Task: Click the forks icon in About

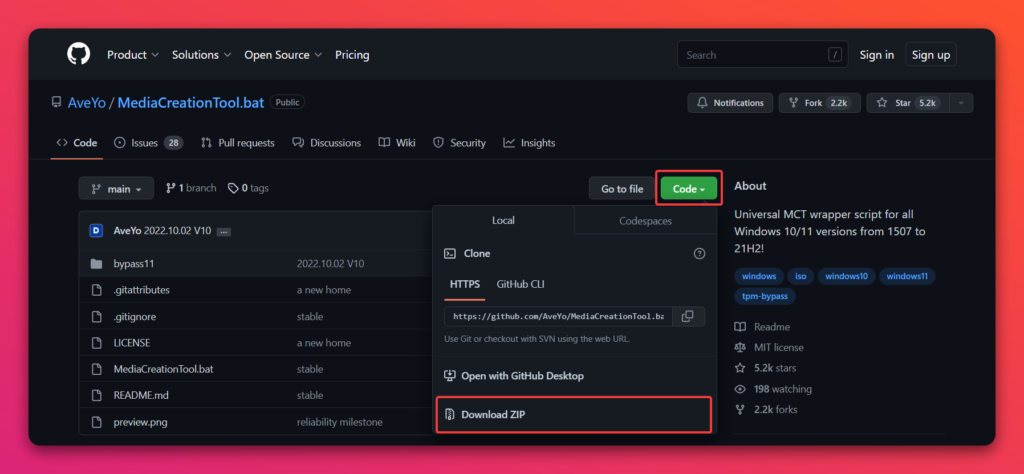Action: [x=740, y=409]
